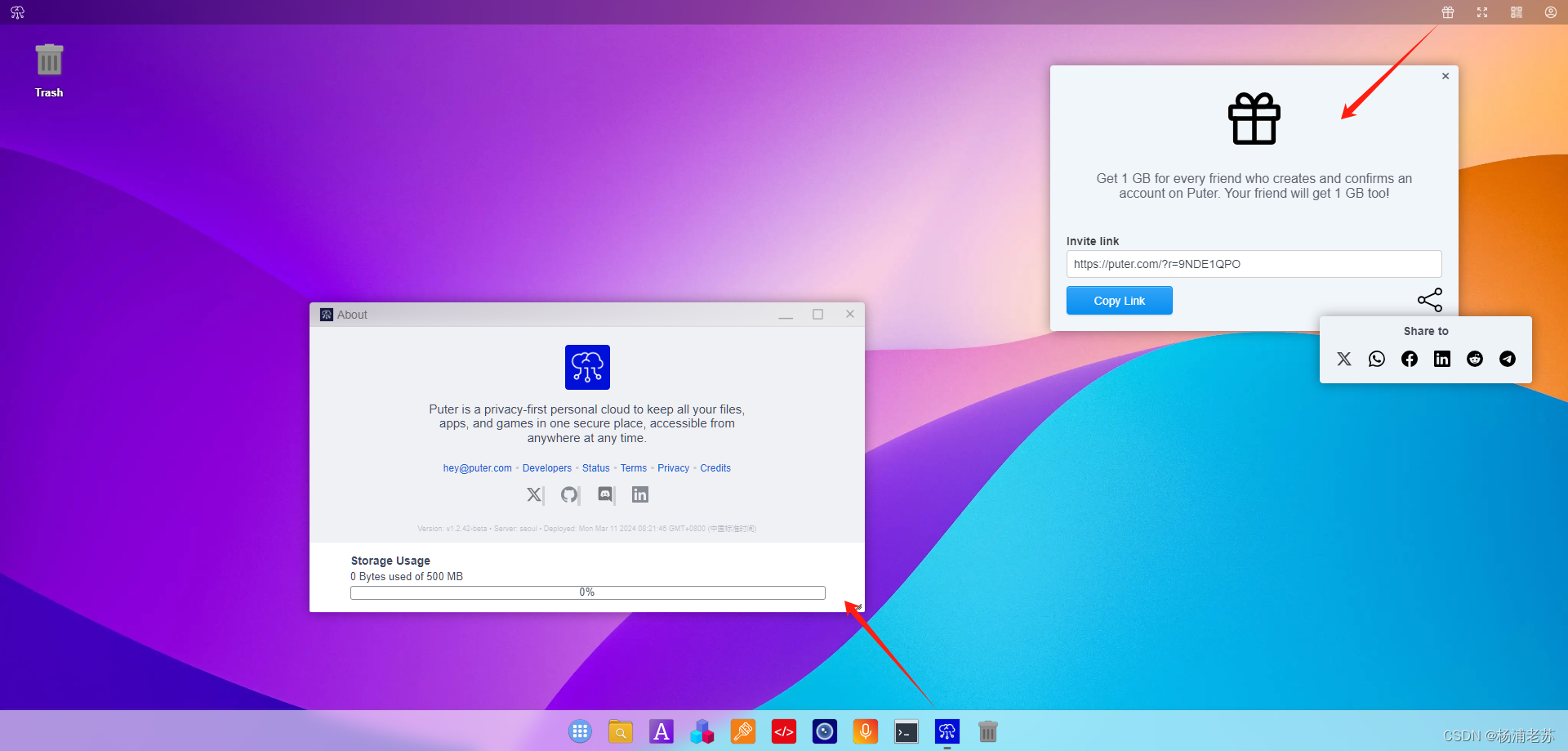Click the hey@puter.com email link

pyautogui.click(x=478, y=468)
